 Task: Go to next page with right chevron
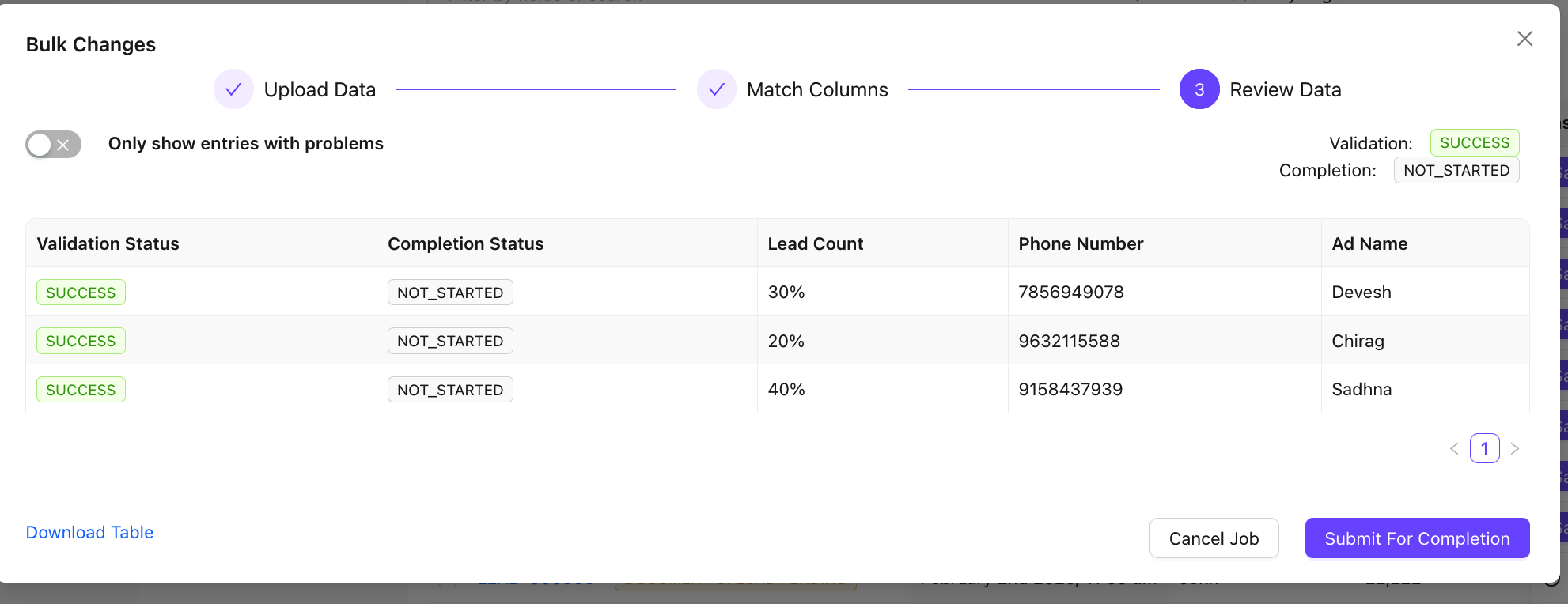point(1514,448)
